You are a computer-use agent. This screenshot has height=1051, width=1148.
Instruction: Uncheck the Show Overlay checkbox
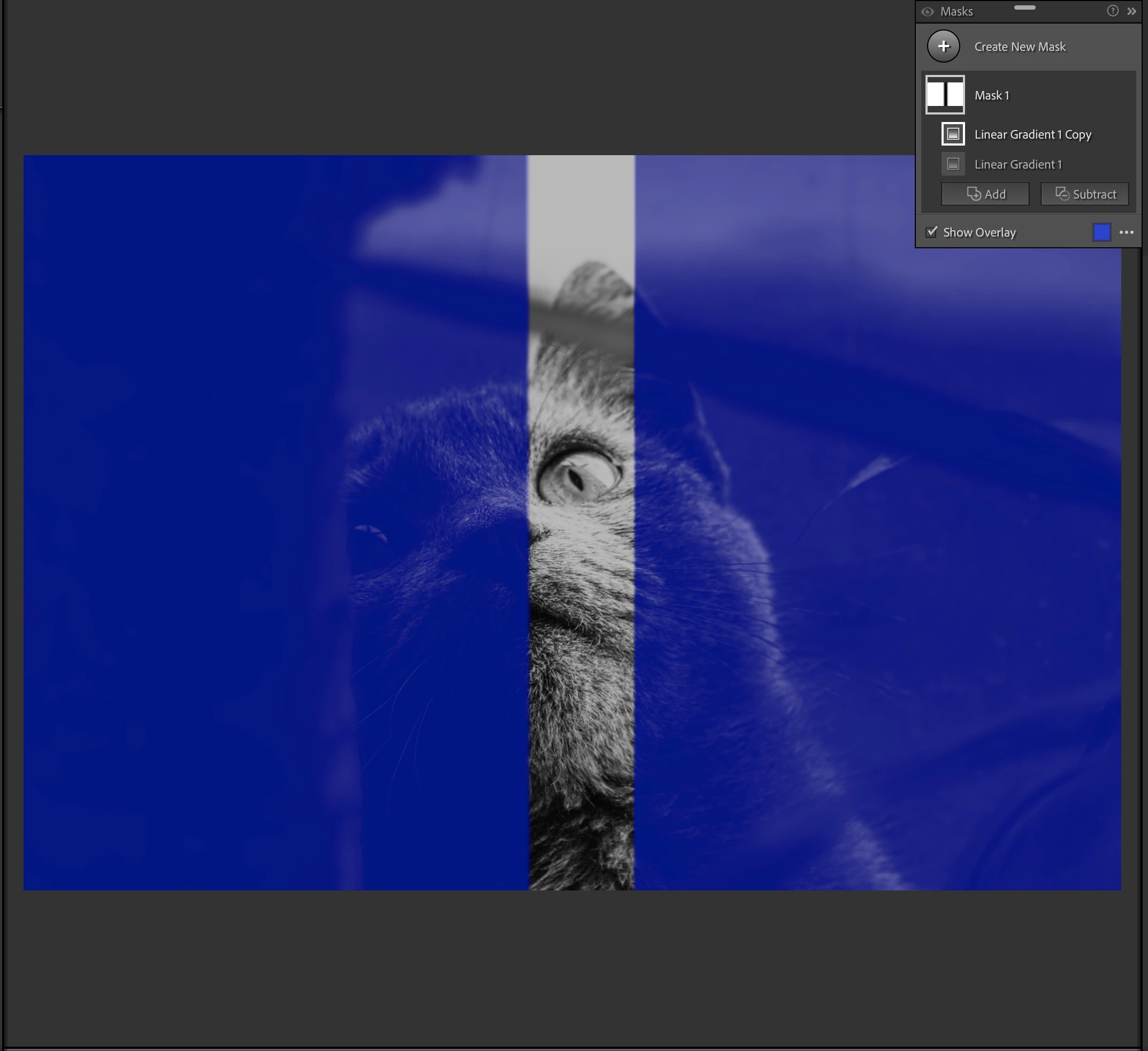coord(931,232)
